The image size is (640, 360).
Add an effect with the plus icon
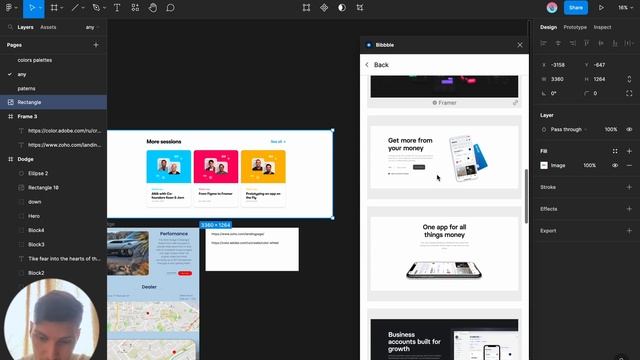pos(629,209)
